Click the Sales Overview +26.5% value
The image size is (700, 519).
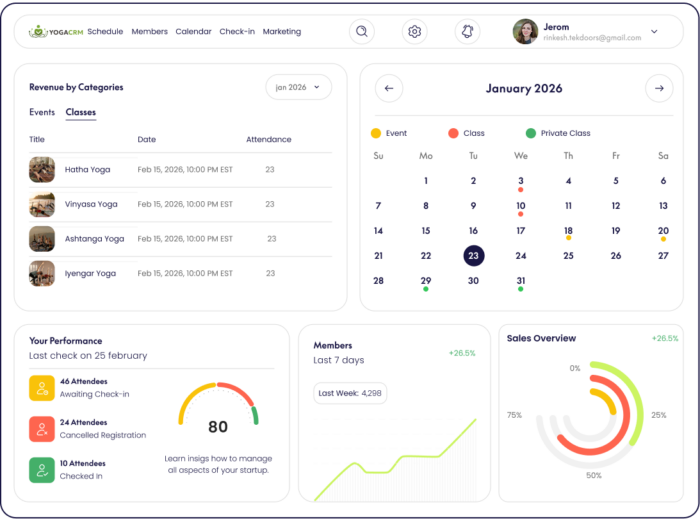point(665,338)
